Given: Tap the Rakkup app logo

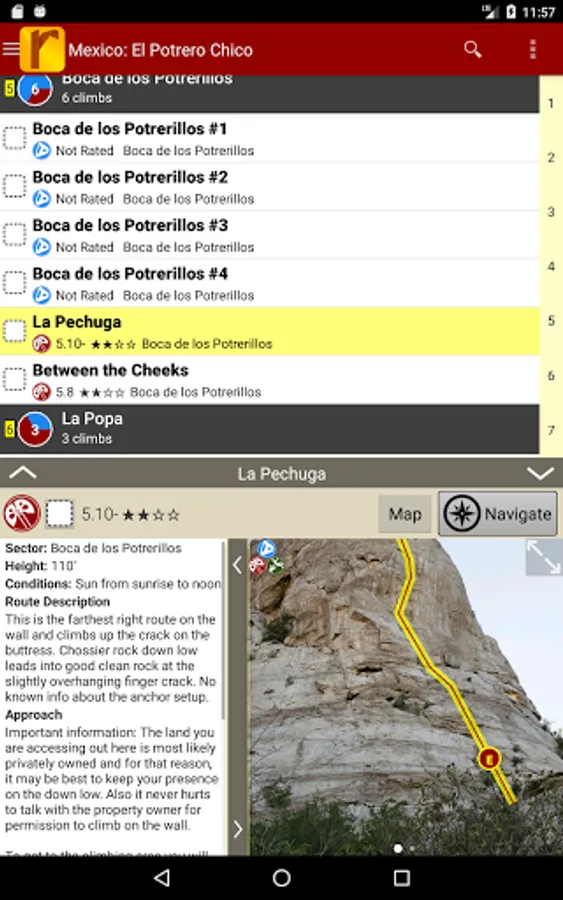Looking at the screenshot, I should tap(42, 49).
